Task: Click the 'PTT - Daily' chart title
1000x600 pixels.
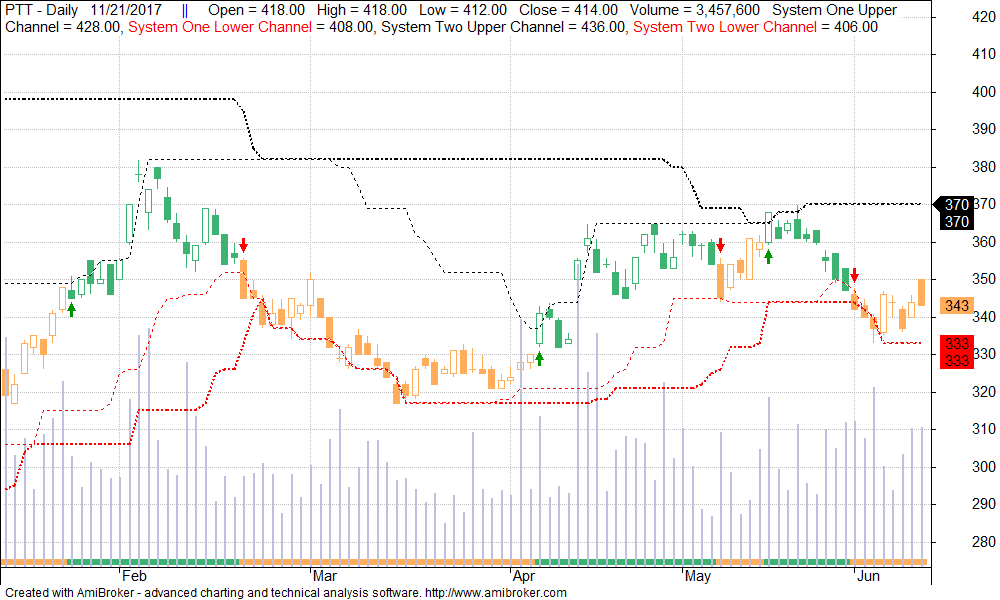Action: coord(41,10)
